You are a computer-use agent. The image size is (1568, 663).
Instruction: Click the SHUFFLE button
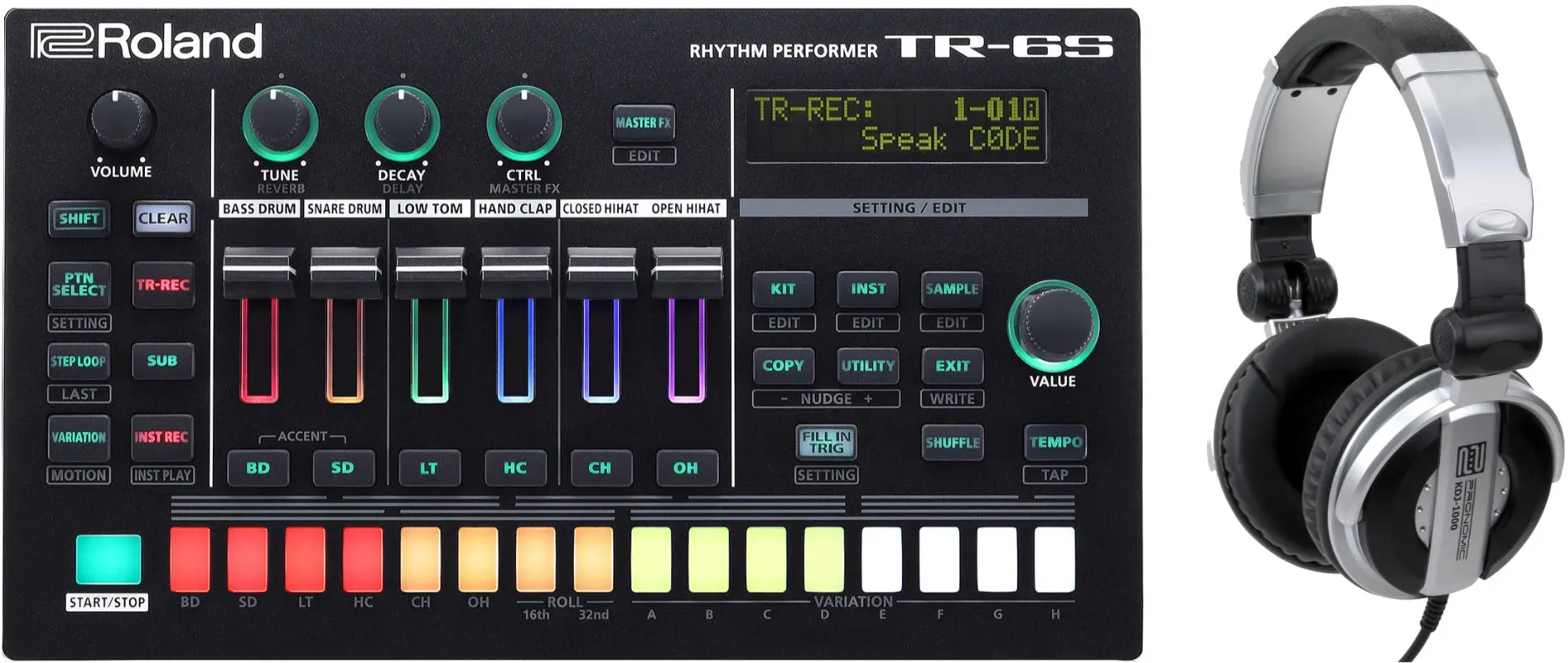952,443
